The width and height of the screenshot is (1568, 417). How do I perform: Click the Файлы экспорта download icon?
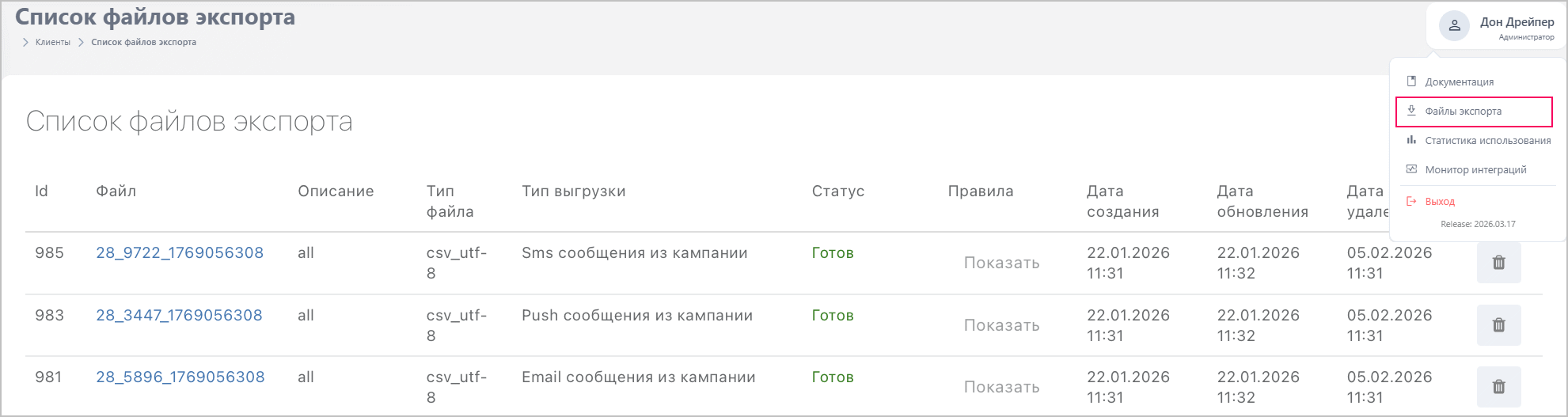click(1411, 111)
